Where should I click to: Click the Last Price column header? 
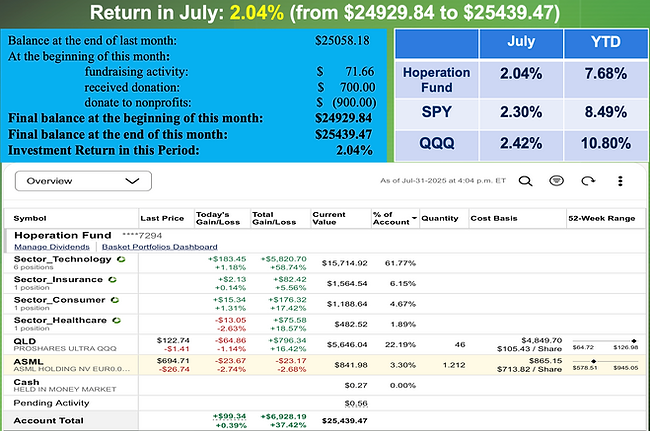click(x=162, y=218)
